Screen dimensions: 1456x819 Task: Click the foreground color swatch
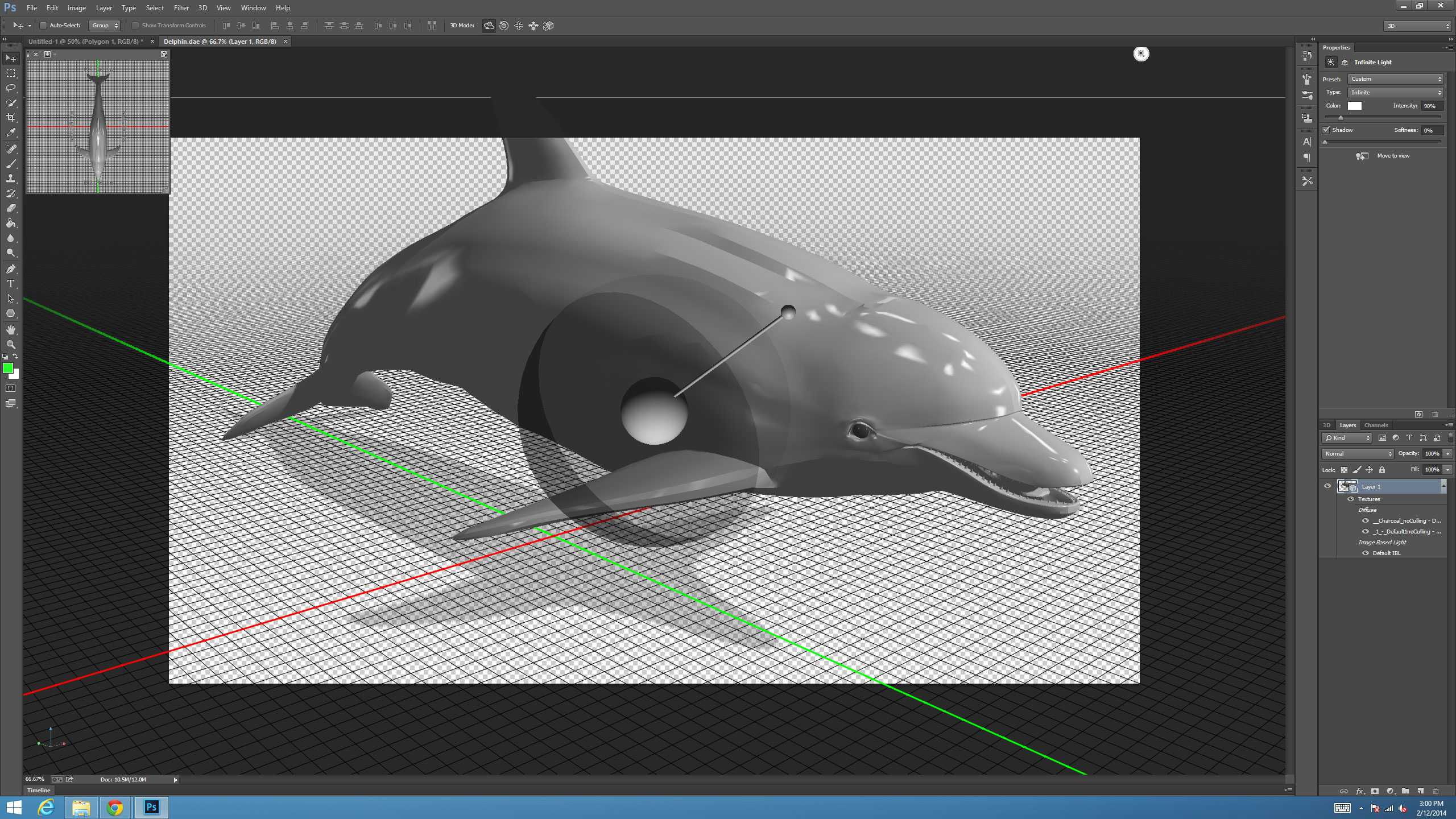(8, 369)
